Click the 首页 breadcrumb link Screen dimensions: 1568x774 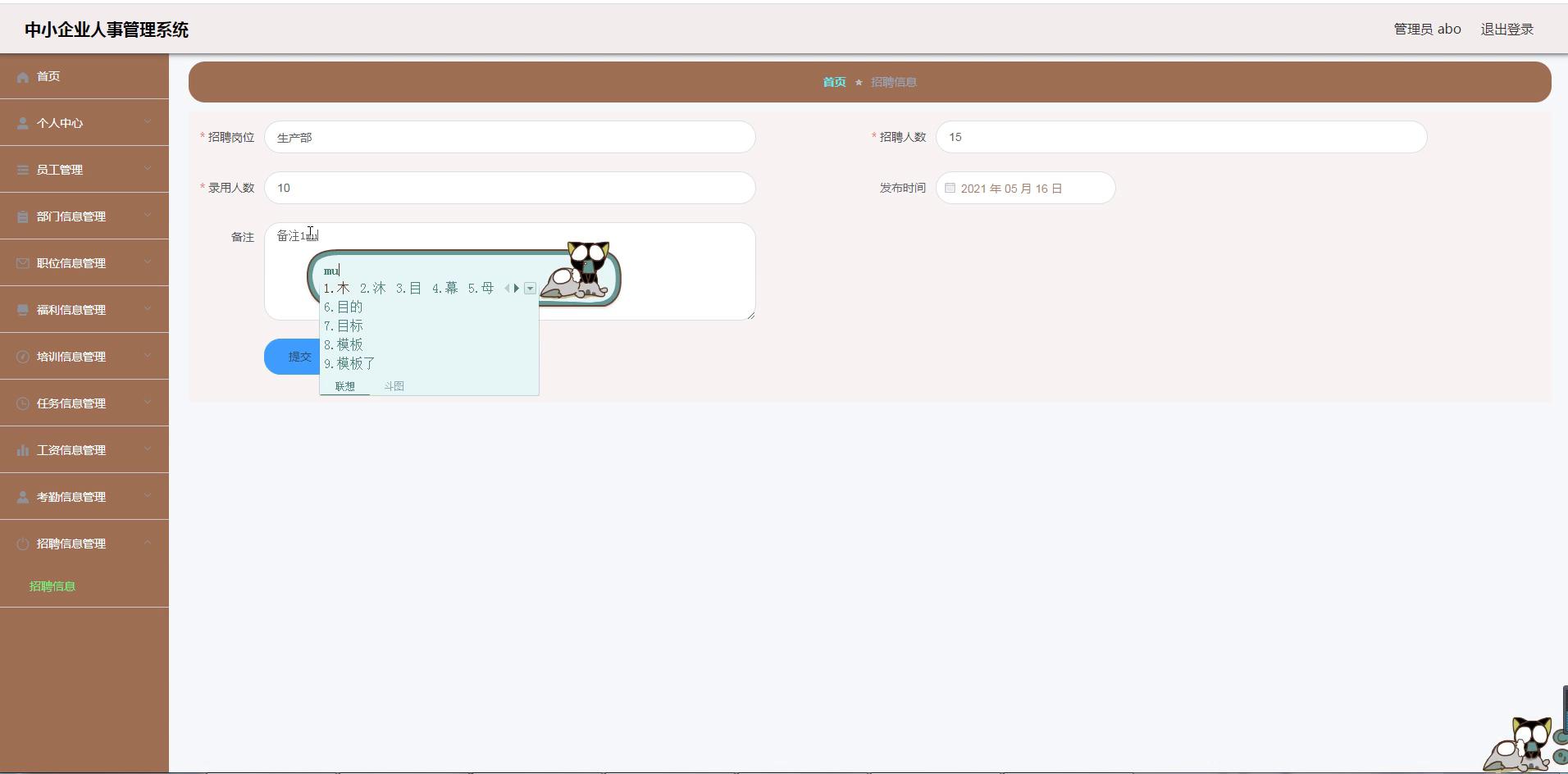pos(834,82)
